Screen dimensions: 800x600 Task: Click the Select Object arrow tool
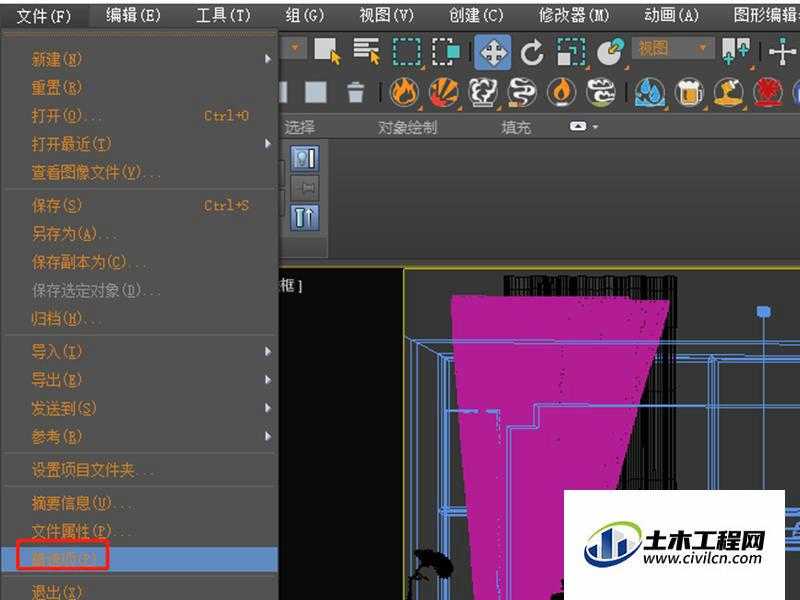pos(327,52)
